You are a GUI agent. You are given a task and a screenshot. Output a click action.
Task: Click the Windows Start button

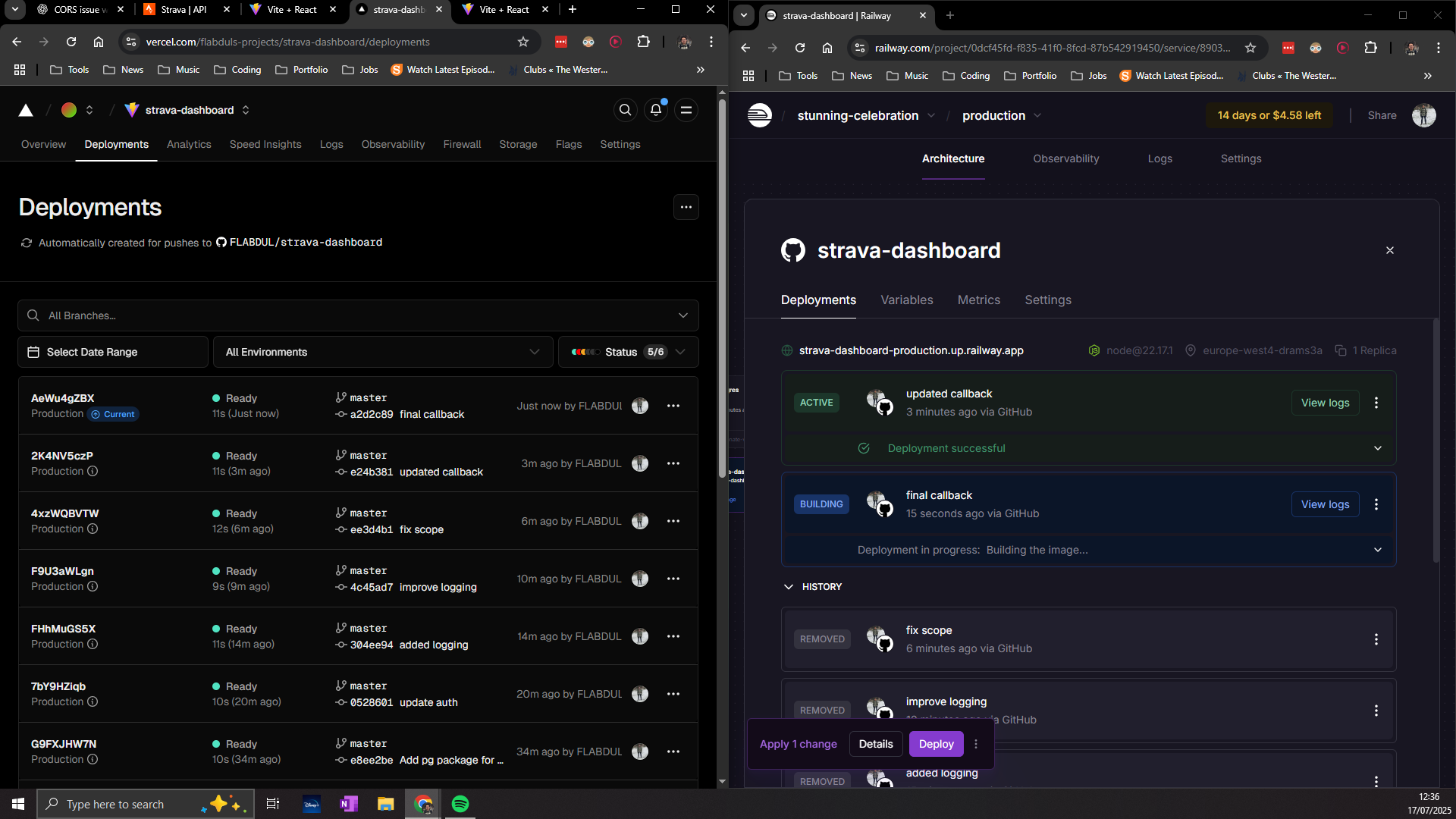pyautogui.click(x=18, y=804)
